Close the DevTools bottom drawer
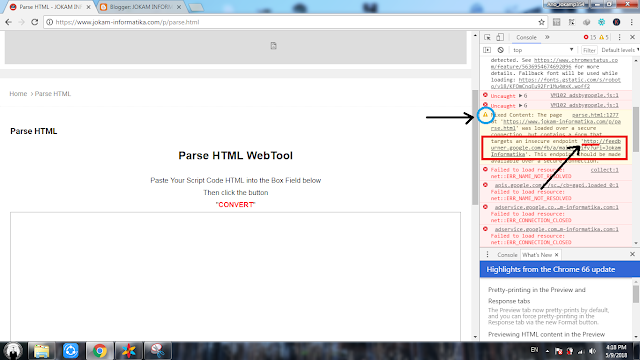This screenshot has width=640, height=360. tap(632, 254)
